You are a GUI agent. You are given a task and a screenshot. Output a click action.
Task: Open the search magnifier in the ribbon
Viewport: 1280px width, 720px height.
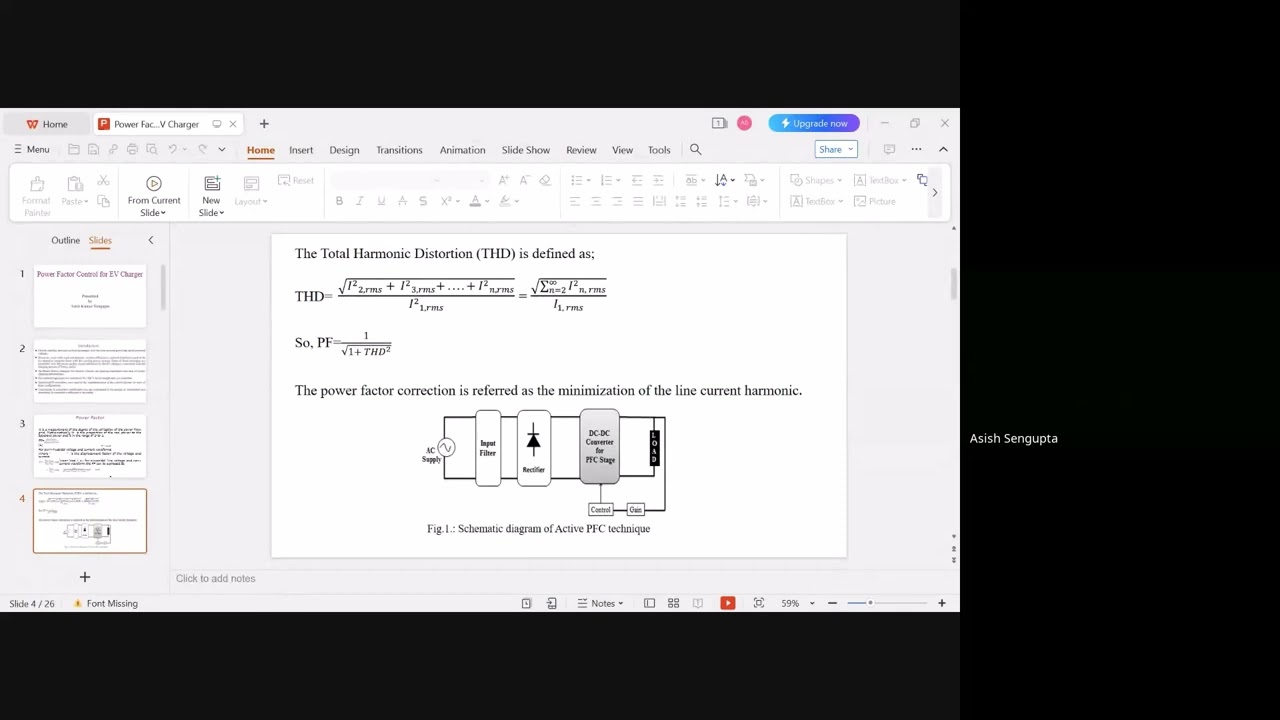point(695,150)
